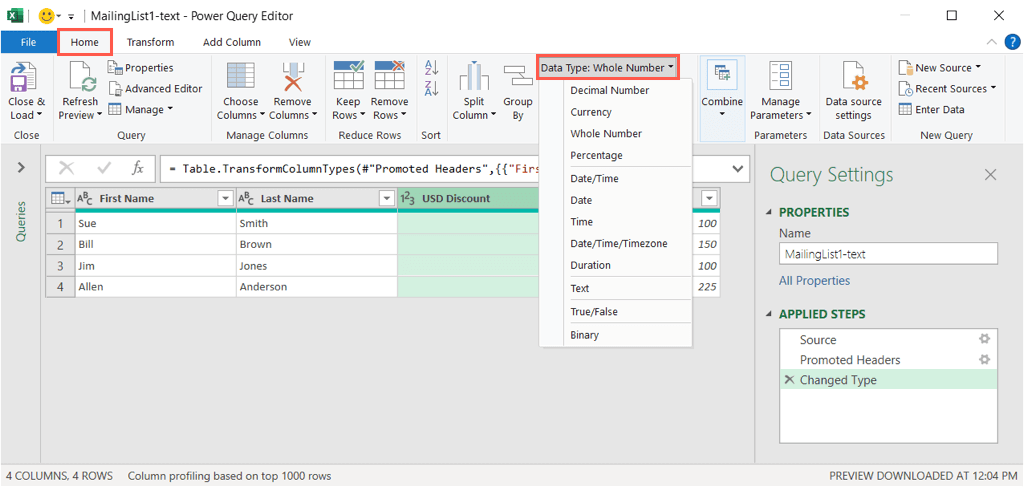
Task: Click the USD Discount column header
Action: click(468, 199)
